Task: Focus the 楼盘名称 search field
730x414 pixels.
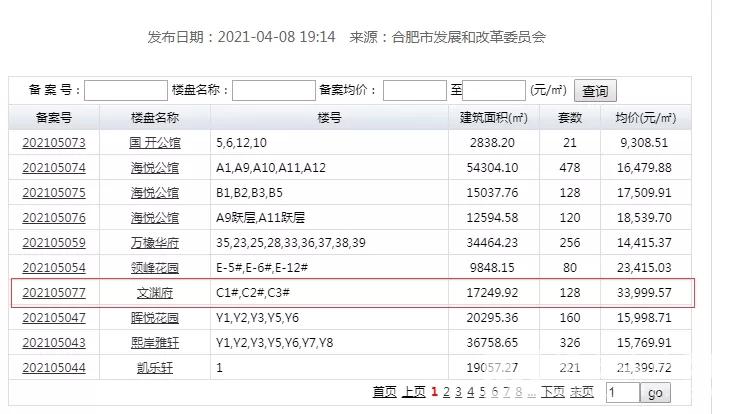Action: point(274,90)
